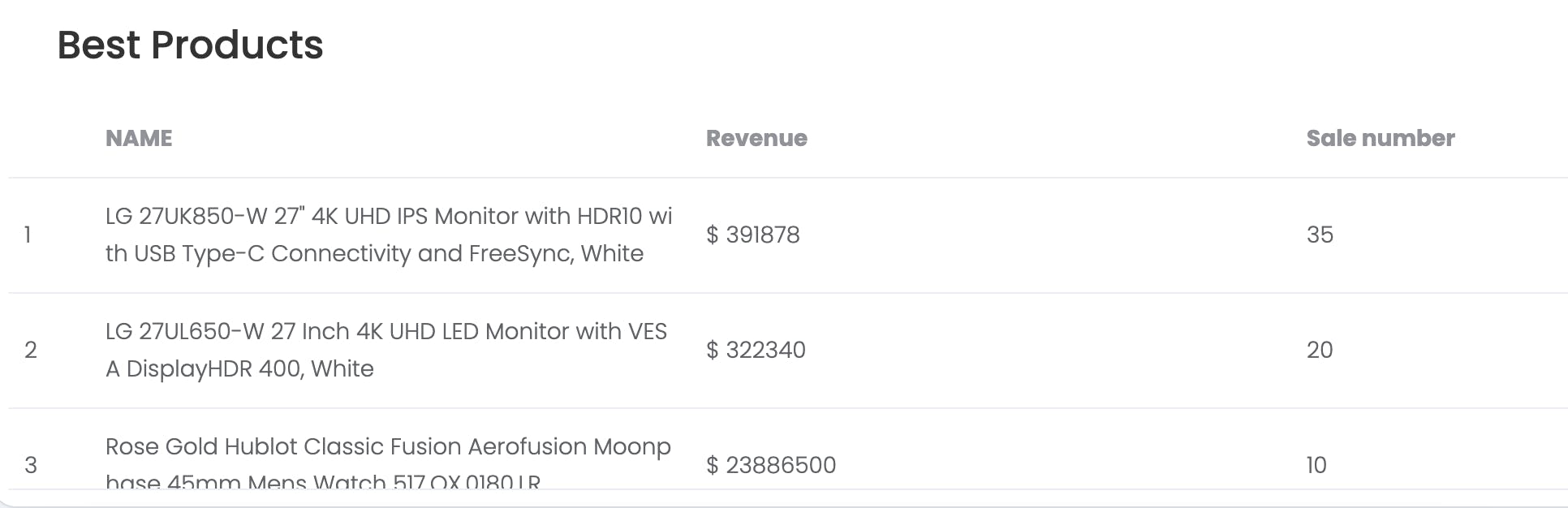Click the 'FreeSync, White' text in first product
Viewport: 1568px width, 508px height.
pos(556,253)
